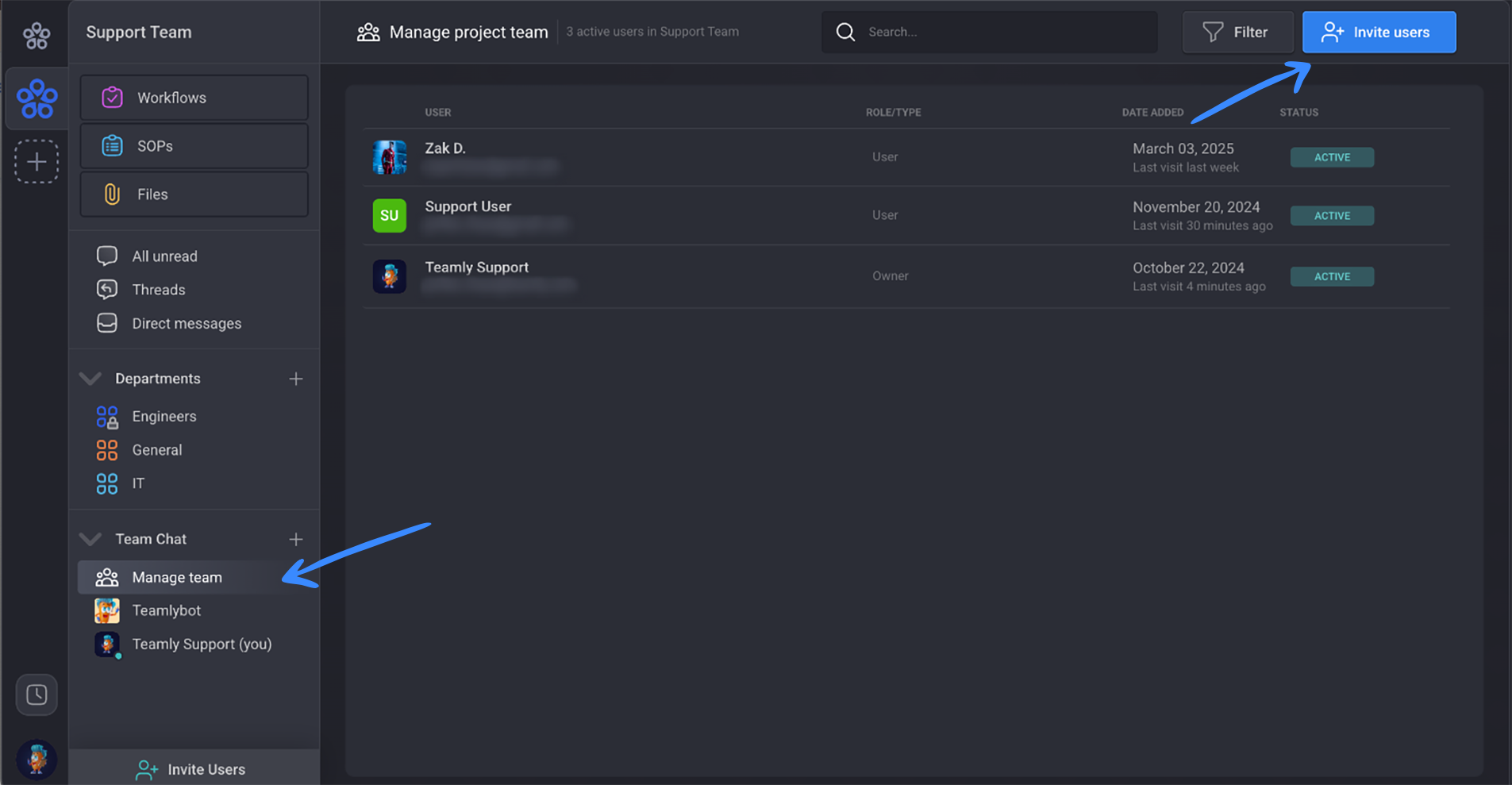Click the October 22, 2024 date
Image resolution: width=1512 pixels, height=785 pixels.
(x=1188, y=268)
